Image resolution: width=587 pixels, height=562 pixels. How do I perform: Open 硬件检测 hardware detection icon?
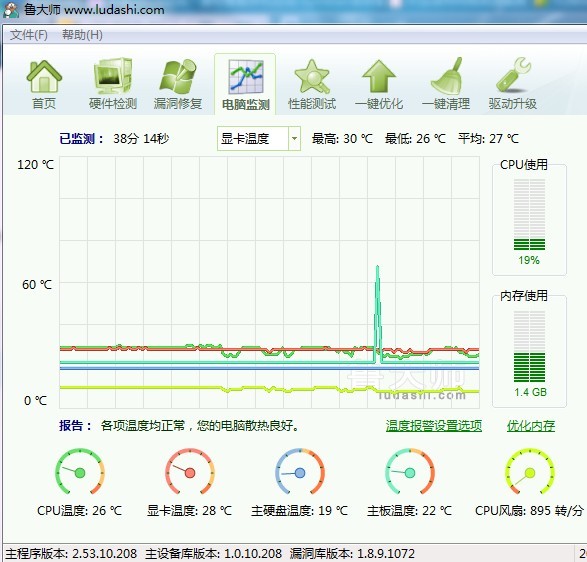112,76
